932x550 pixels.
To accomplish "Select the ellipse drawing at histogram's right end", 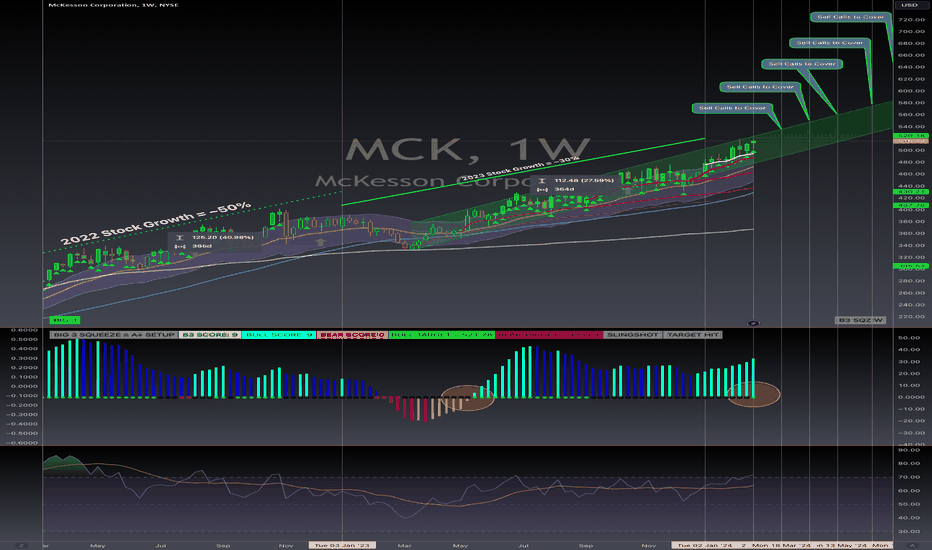I will (x=754, y=394).
